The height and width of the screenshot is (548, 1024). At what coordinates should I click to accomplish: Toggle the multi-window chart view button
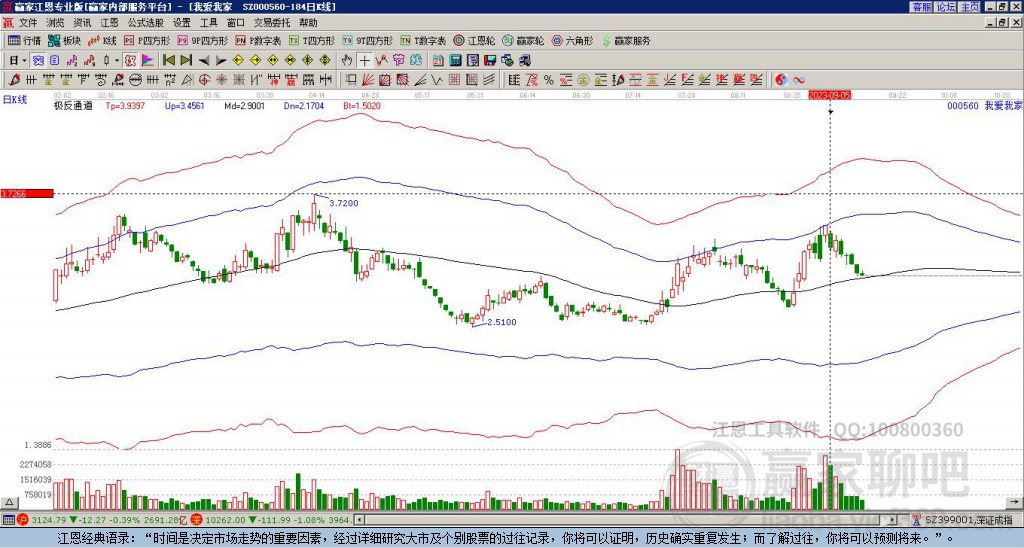(38, 60)
